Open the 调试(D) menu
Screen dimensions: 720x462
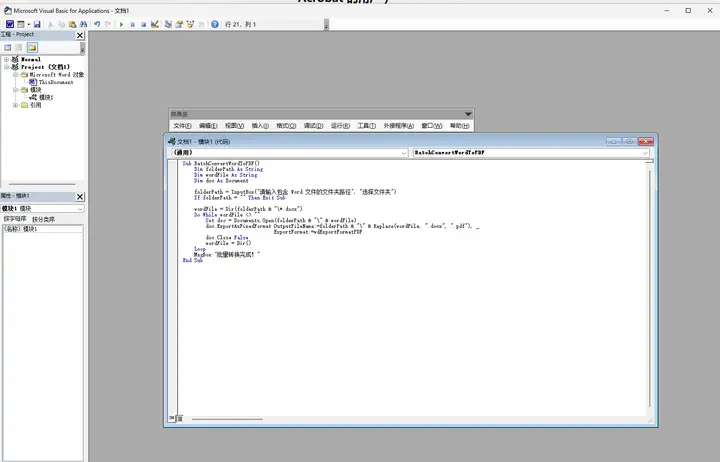tap(314, 126)
